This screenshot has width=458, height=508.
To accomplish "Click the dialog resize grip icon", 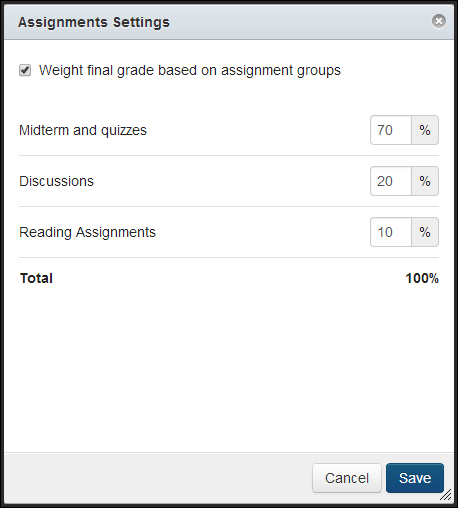I will [446, 495].
